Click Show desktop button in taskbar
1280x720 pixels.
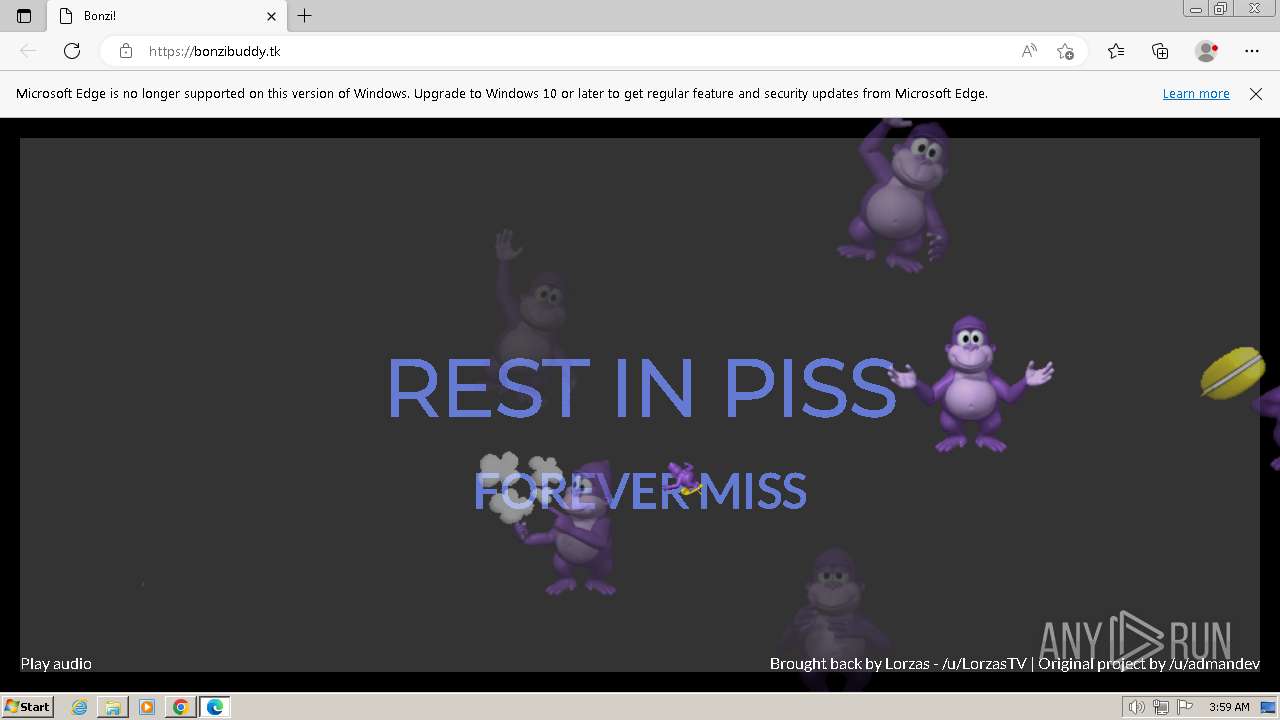1269,707
